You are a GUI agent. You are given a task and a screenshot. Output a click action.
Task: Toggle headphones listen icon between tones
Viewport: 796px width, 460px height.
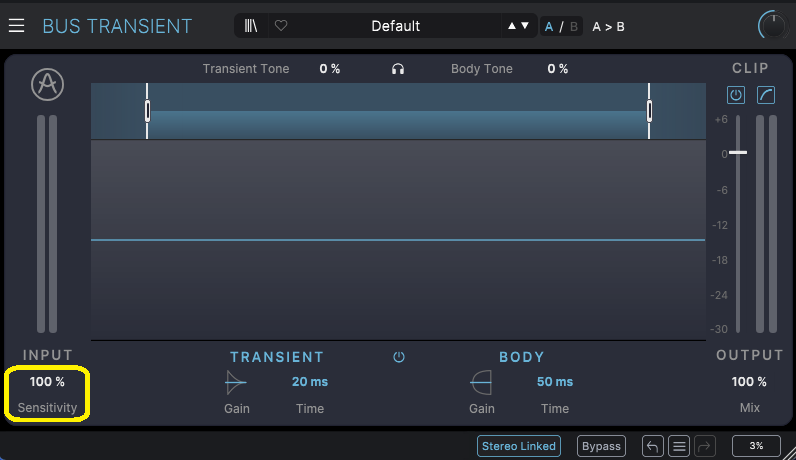[x=398, y=69]
